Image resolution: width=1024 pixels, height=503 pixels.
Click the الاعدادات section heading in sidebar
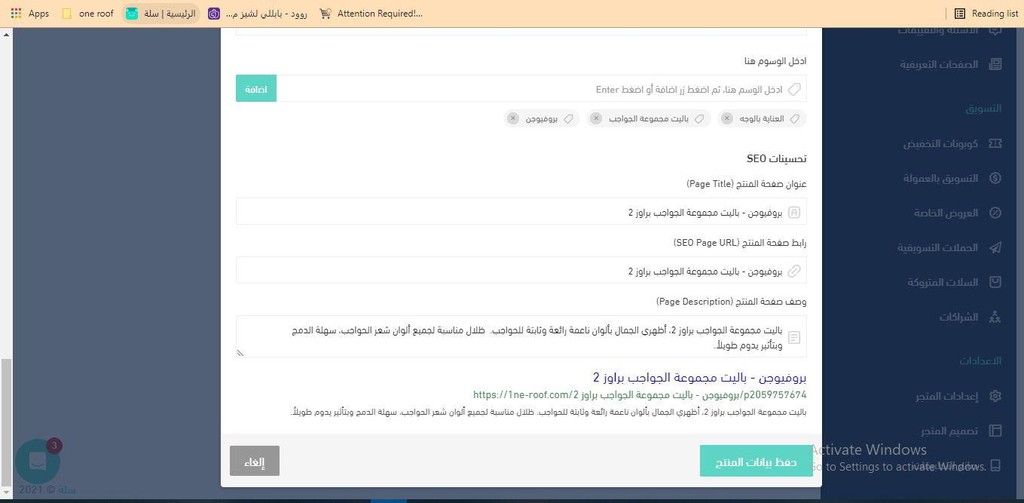(980, 361)
